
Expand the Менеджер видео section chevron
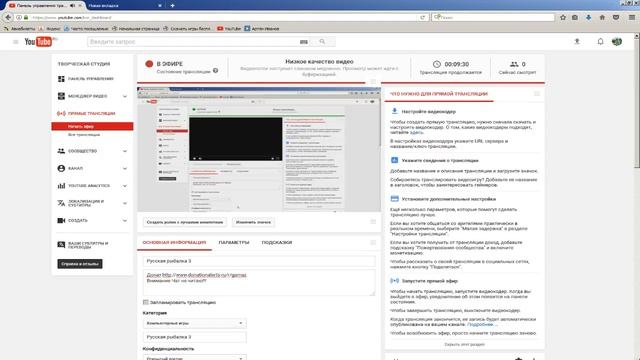coord(125,96)
